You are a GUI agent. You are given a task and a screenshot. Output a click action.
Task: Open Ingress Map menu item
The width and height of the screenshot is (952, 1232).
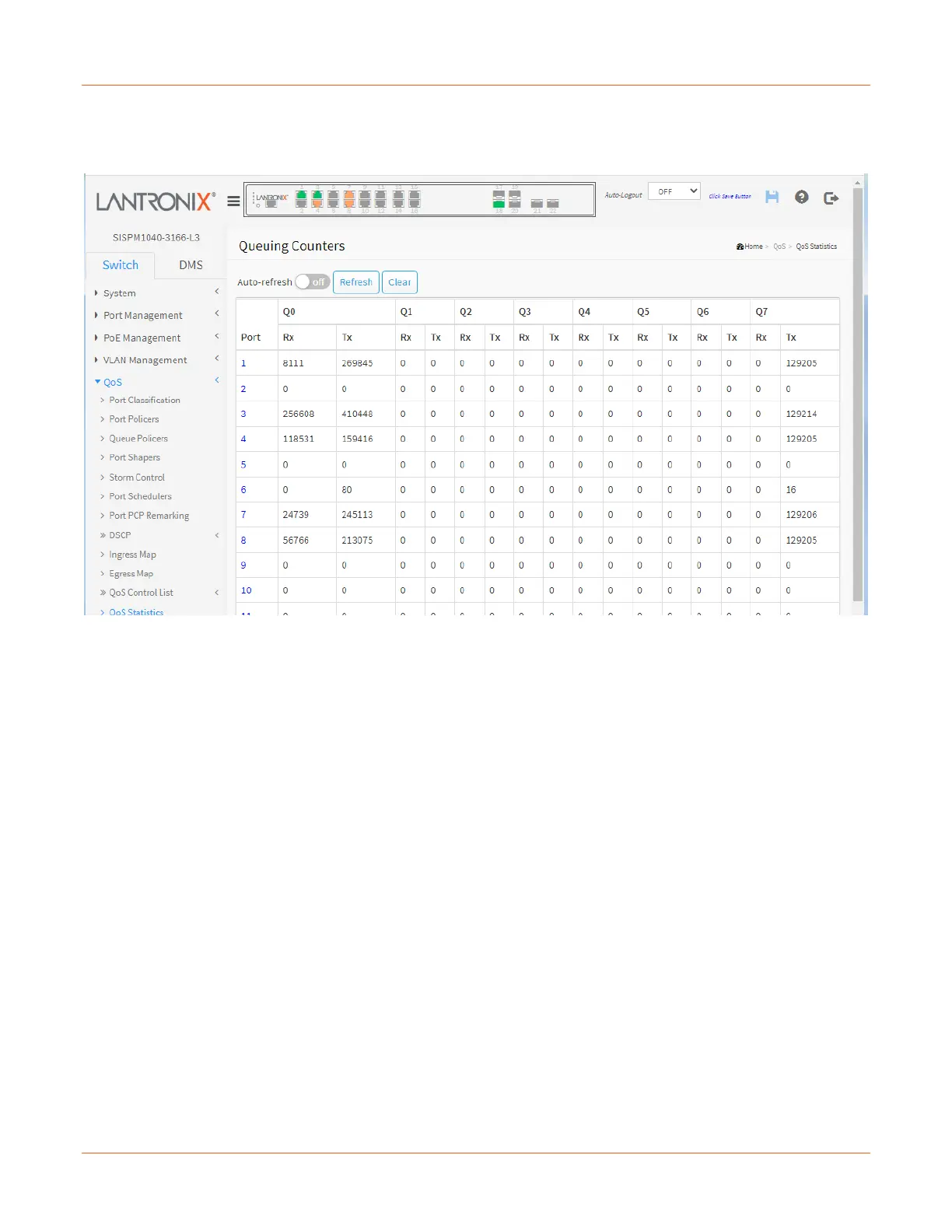click(132, 555)
